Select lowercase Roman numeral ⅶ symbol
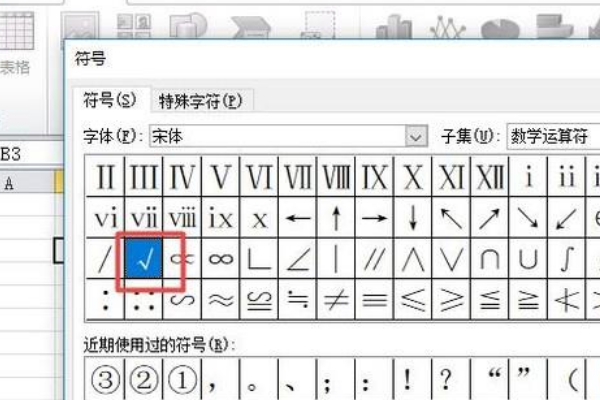600x400 pixels. click(x=144, y=218)
